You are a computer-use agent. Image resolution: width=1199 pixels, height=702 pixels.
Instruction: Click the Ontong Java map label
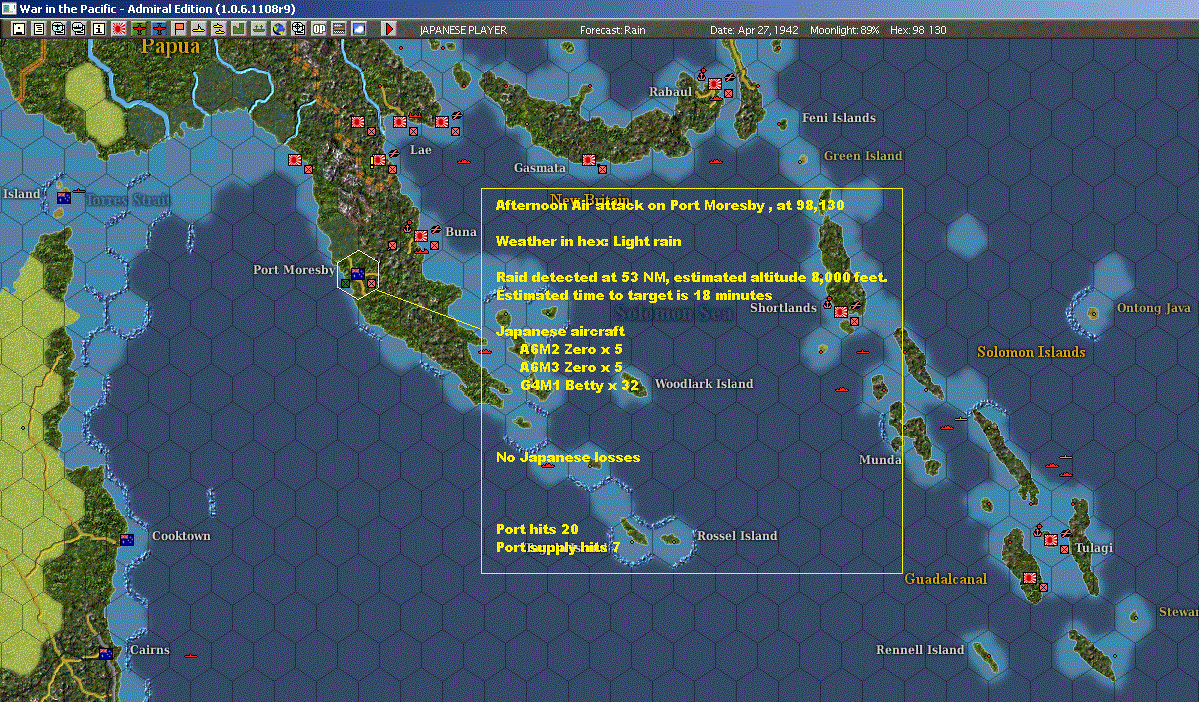pos(1153,308)
